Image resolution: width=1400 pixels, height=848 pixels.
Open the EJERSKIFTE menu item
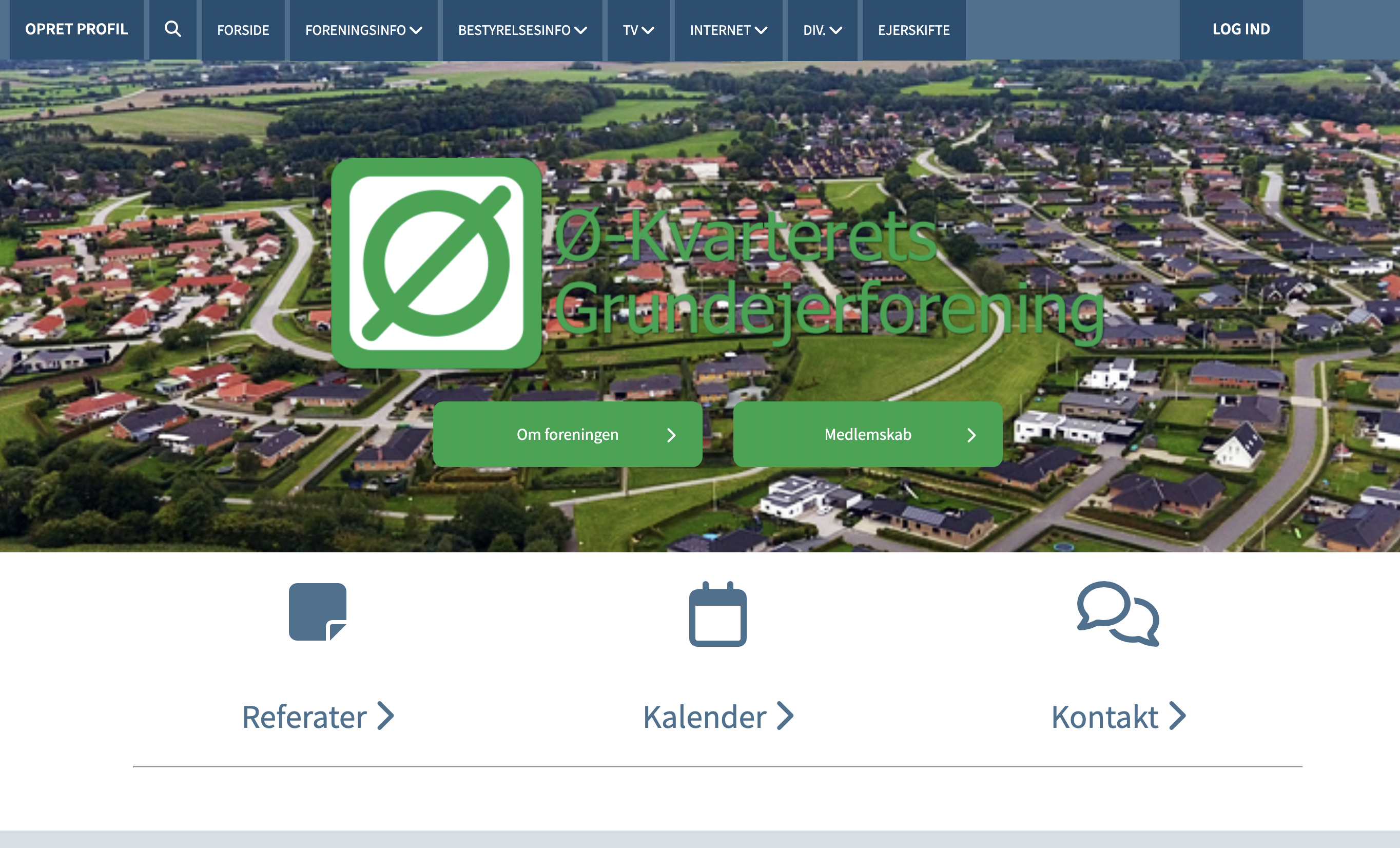pyautogui.click(x=913, y=30)
